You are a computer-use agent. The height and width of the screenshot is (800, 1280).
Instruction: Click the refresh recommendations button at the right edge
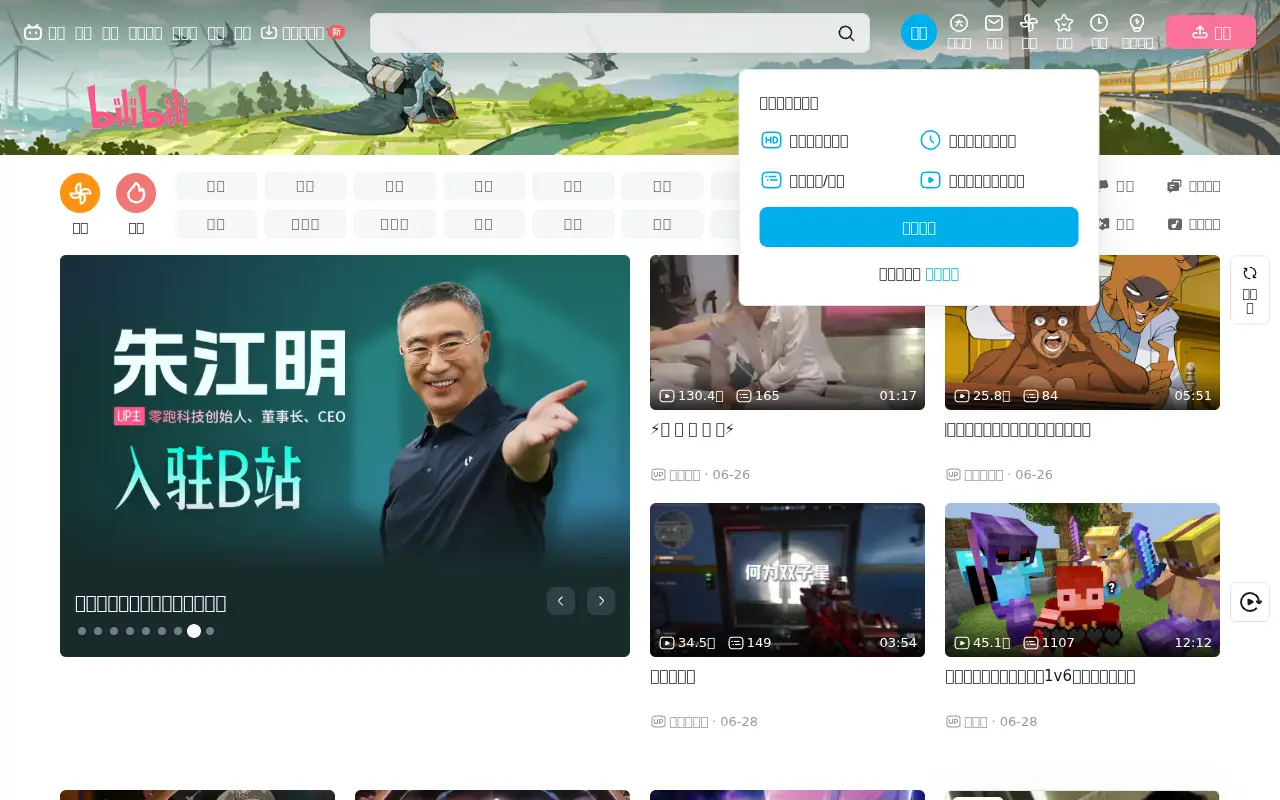click(1250, 290)
